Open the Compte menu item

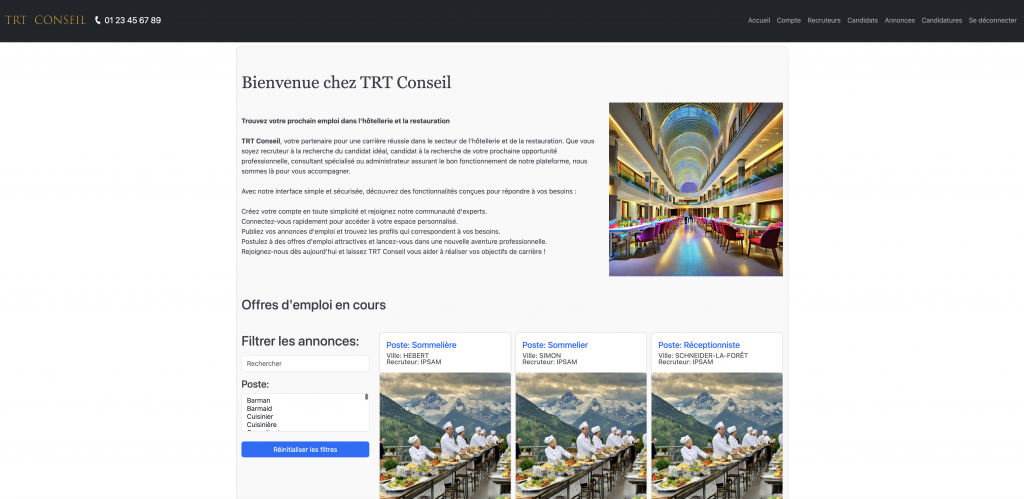click(x=789, y=20)
